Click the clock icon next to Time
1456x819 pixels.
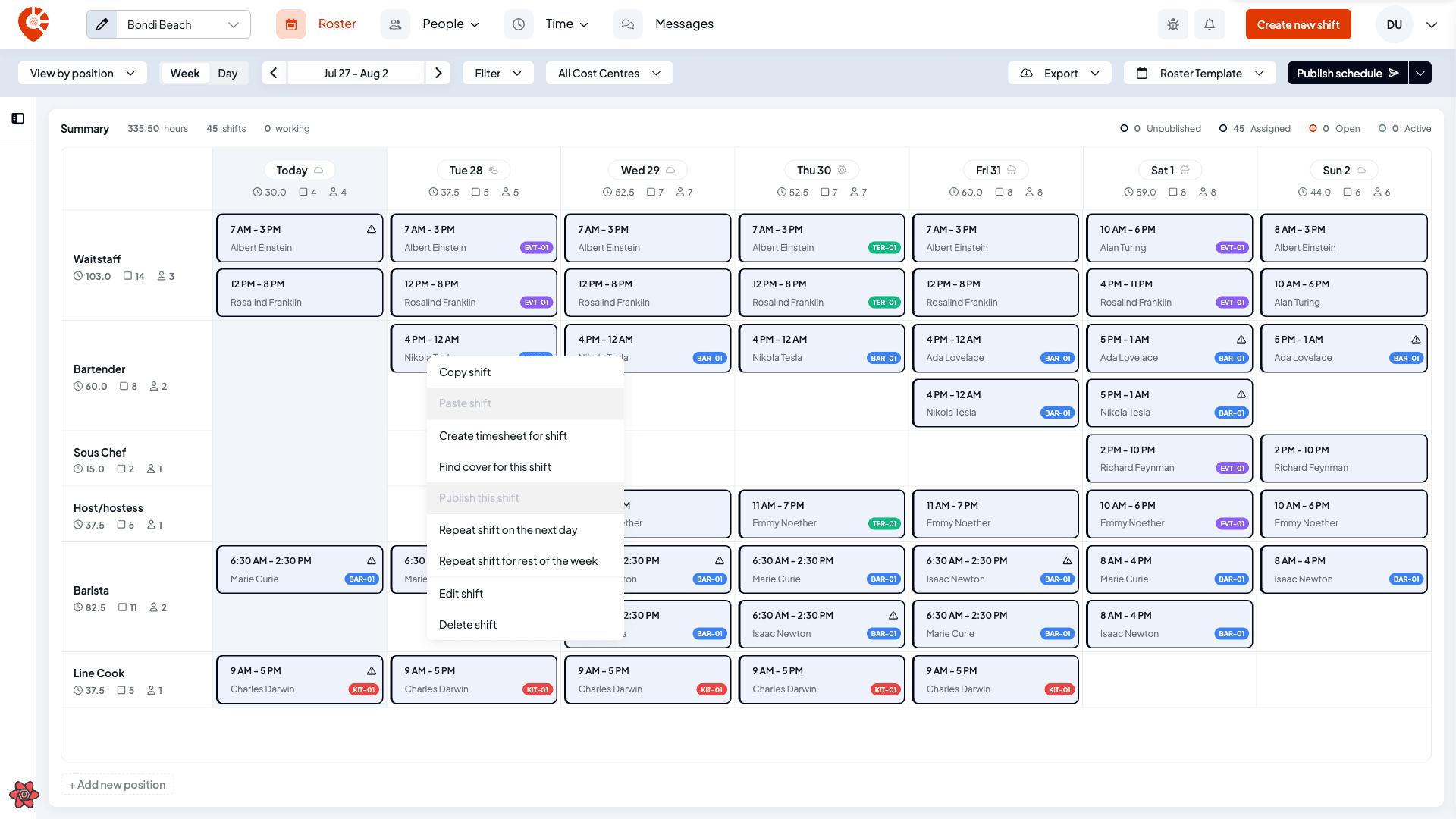519,24
